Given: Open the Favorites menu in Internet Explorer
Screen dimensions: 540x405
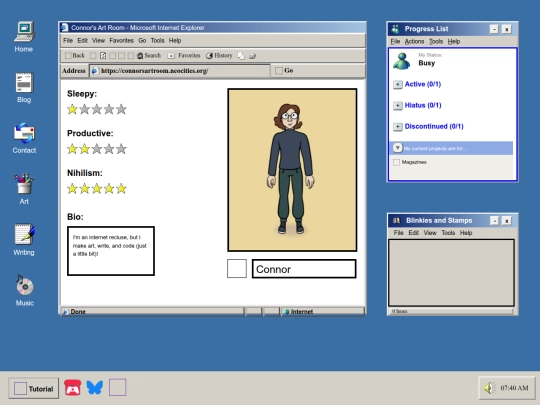Looking at the screenshot, I should (121, 41).
